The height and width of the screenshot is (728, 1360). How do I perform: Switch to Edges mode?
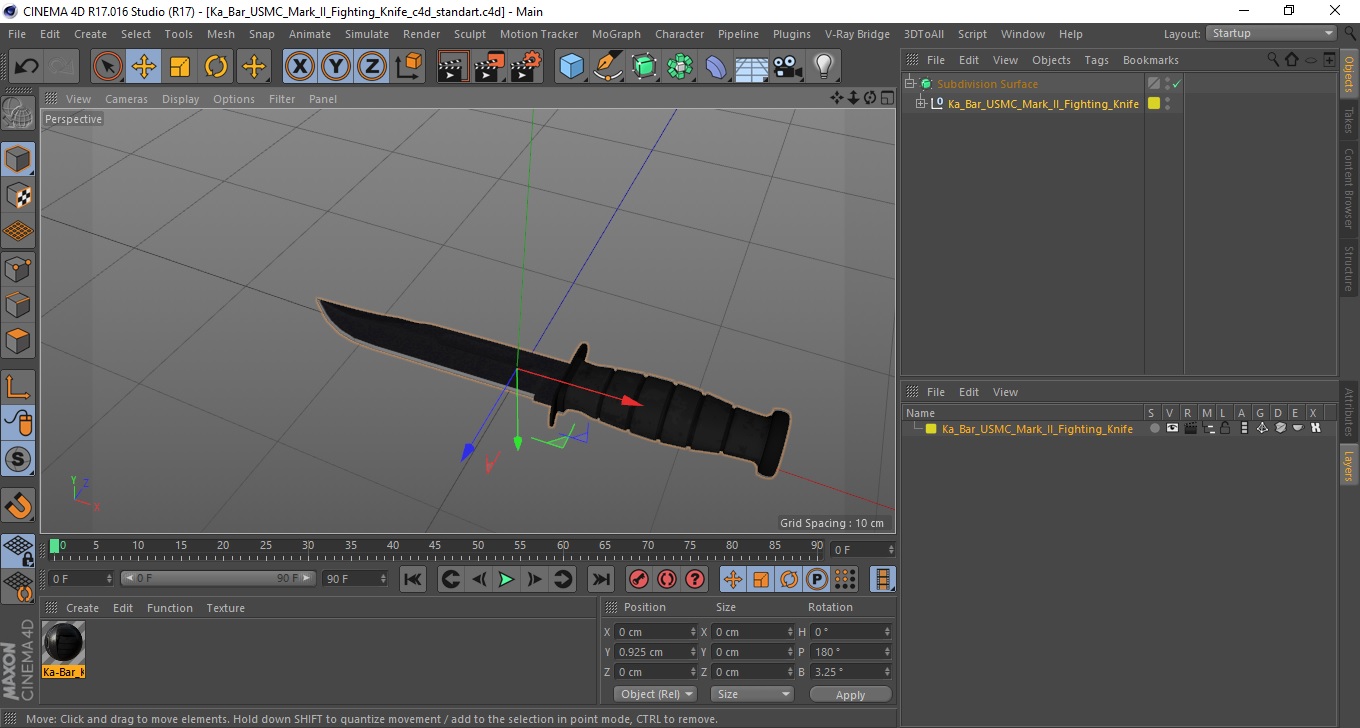click(x=18, y=304)
